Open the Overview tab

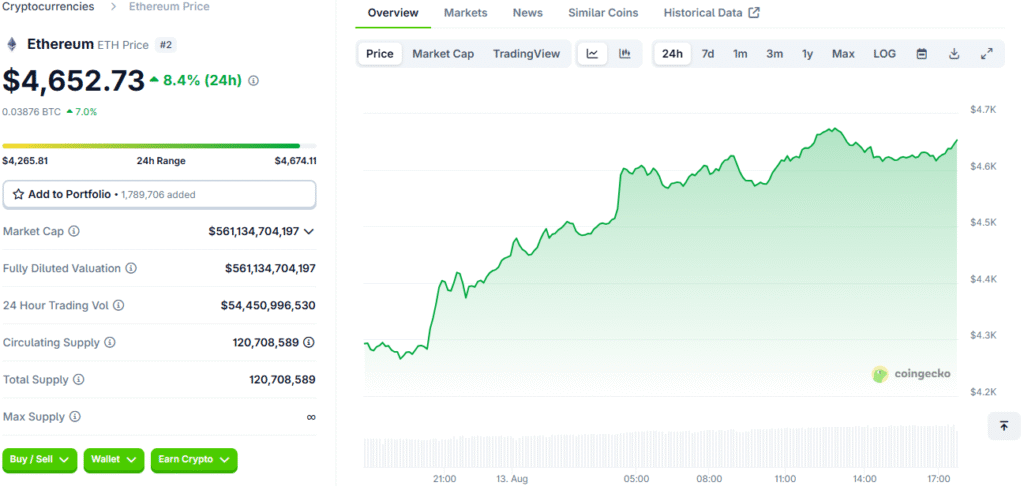393,12
